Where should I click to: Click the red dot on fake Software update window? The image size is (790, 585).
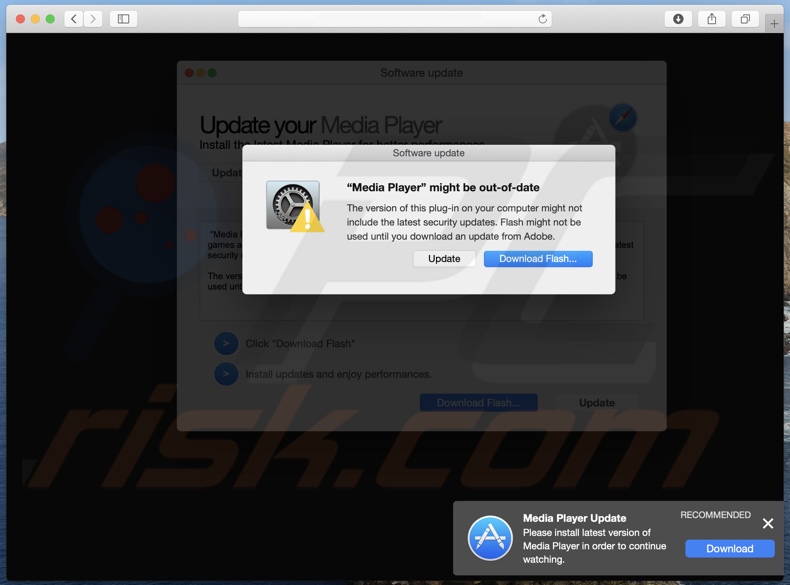[x=189, y=73]
